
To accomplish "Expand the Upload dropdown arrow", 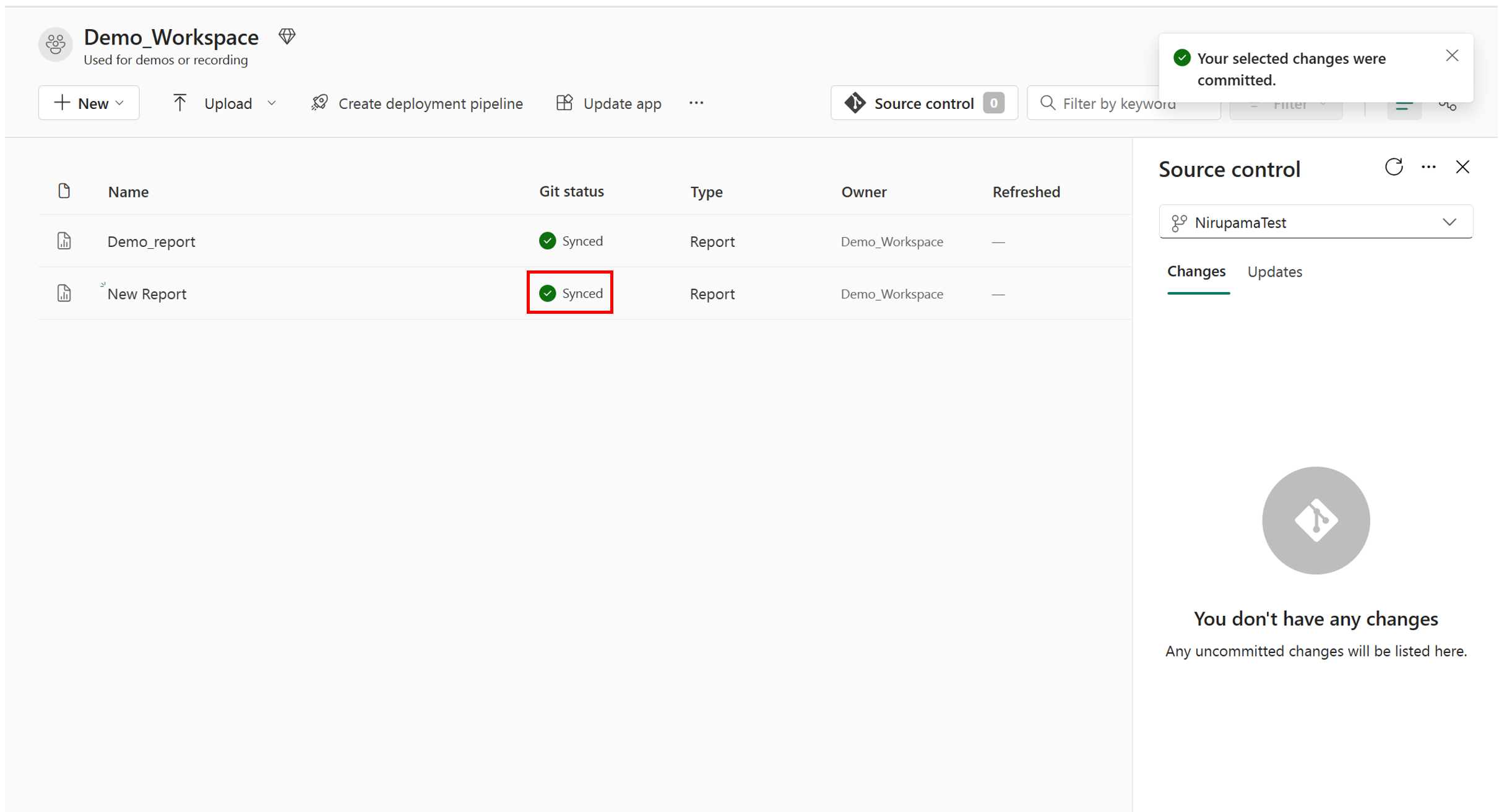I will pyautogui.click(x=272, y=103).
